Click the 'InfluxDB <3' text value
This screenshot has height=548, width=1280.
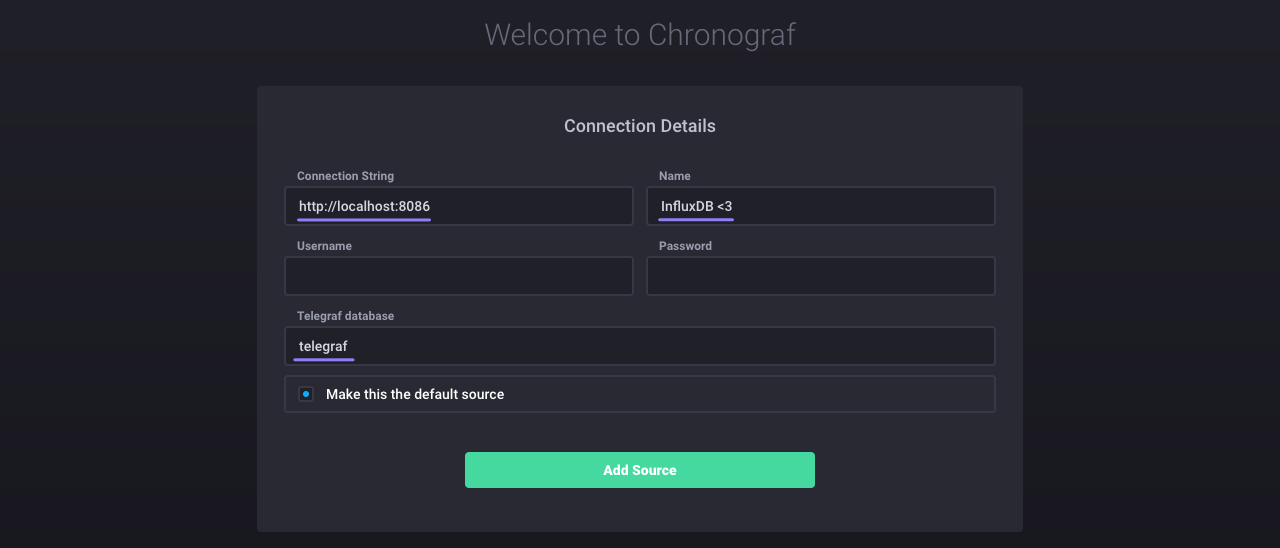tap(696, 206)
